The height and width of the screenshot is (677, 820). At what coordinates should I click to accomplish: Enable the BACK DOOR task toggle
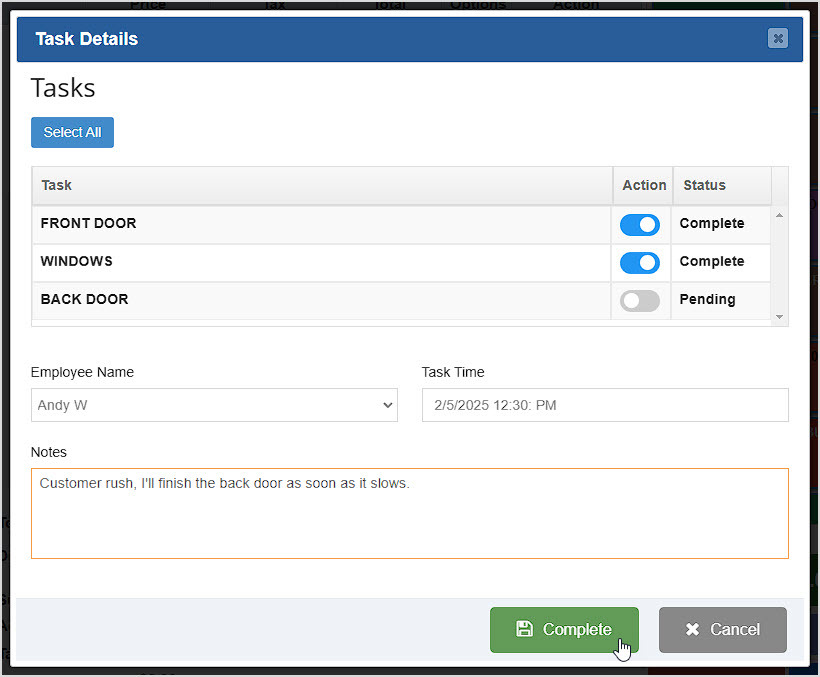[x=639, y=300]
